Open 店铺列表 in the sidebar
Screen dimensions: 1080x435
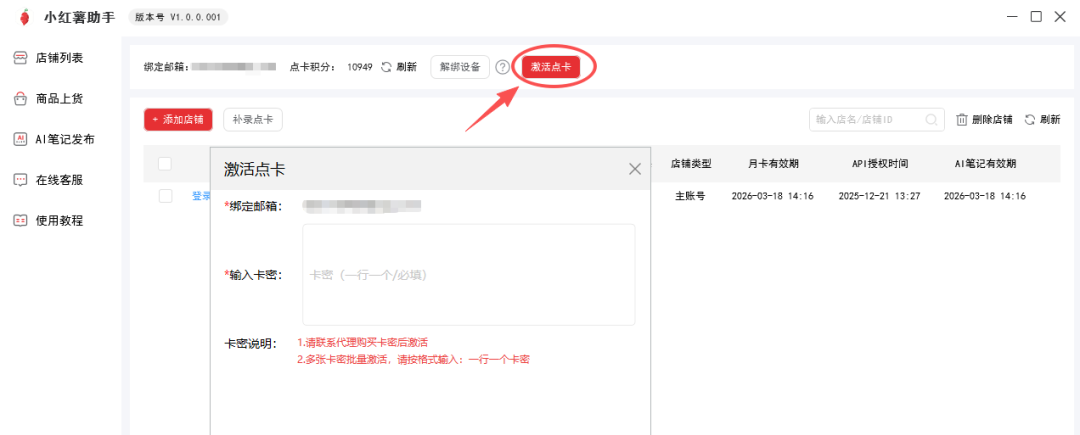coord(49,58)
